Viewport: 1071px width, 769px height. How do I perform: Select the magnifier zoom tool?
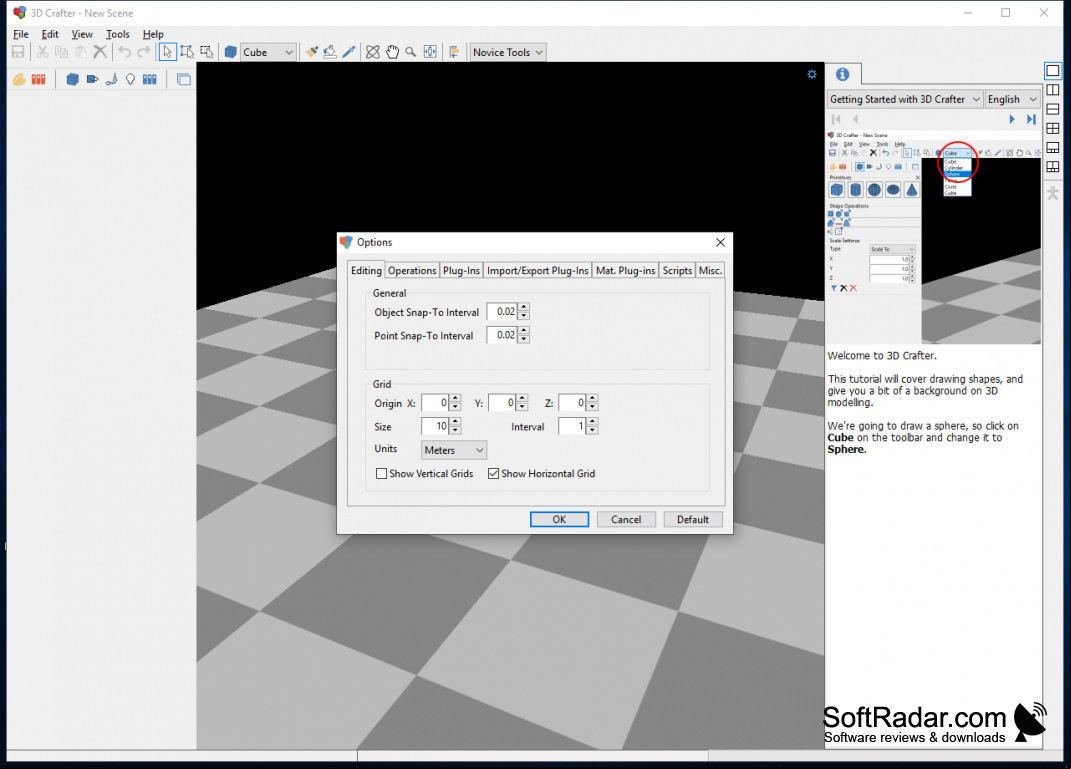411,52
